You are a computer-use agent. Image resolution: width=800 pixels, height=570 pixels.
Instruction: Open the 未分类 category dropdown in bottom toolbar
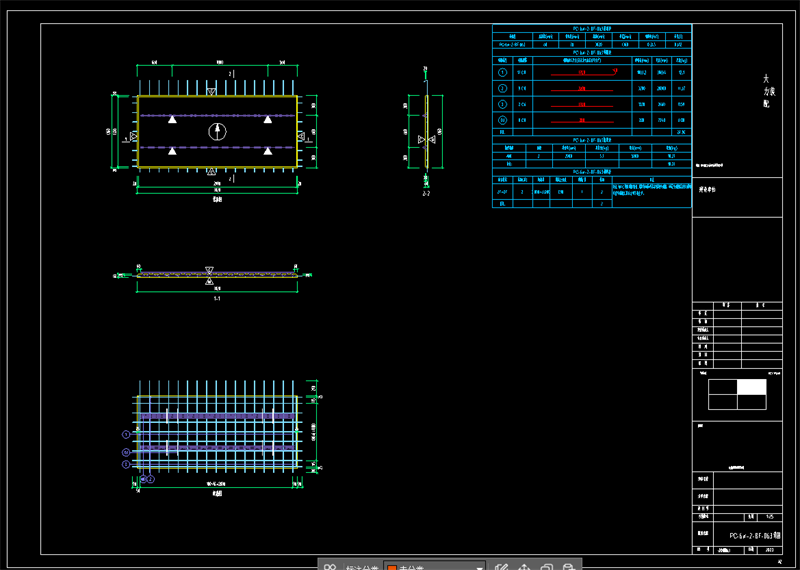[435, 566]
